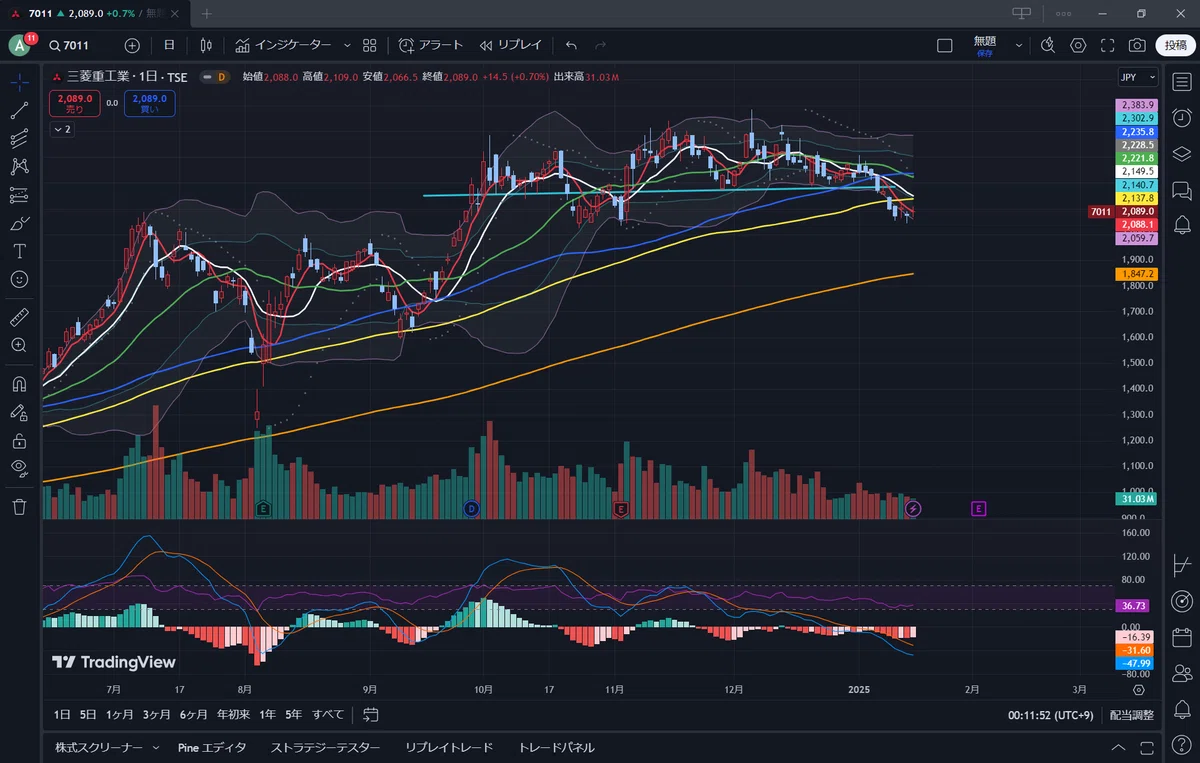
Task: Open the compare or add symbol plus button
Action: point(132,45)
